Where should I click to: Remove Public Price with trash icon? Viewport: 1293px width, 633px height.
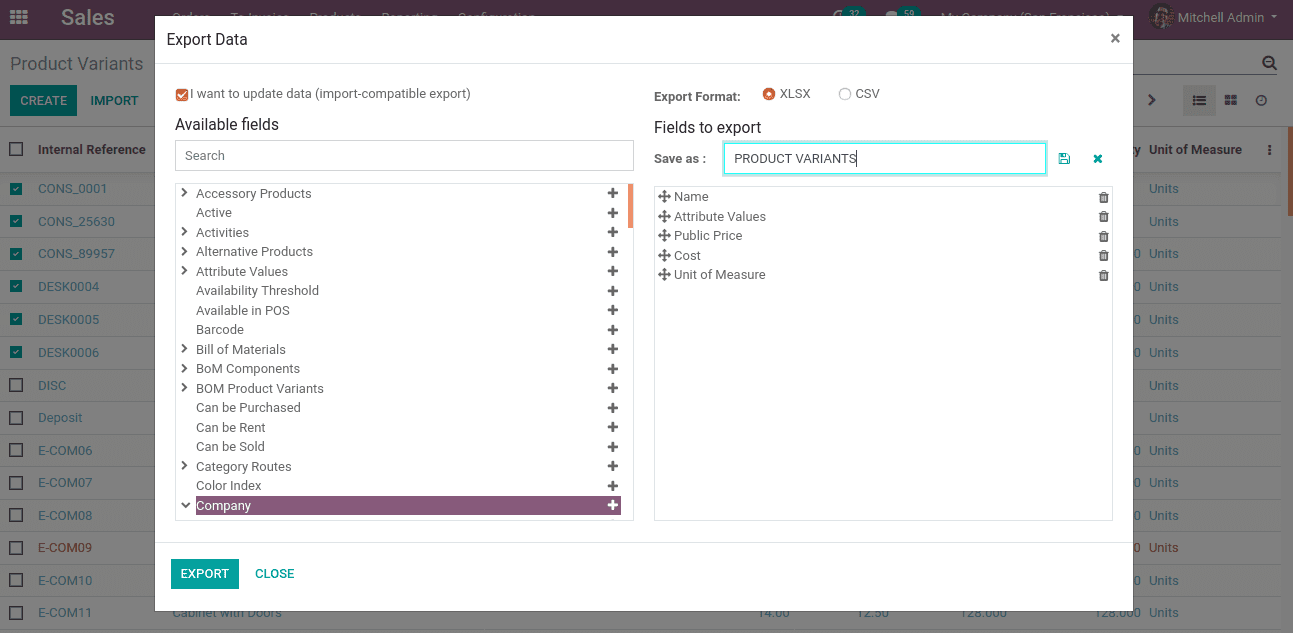pyautogui.click(x=1104, y=236)
